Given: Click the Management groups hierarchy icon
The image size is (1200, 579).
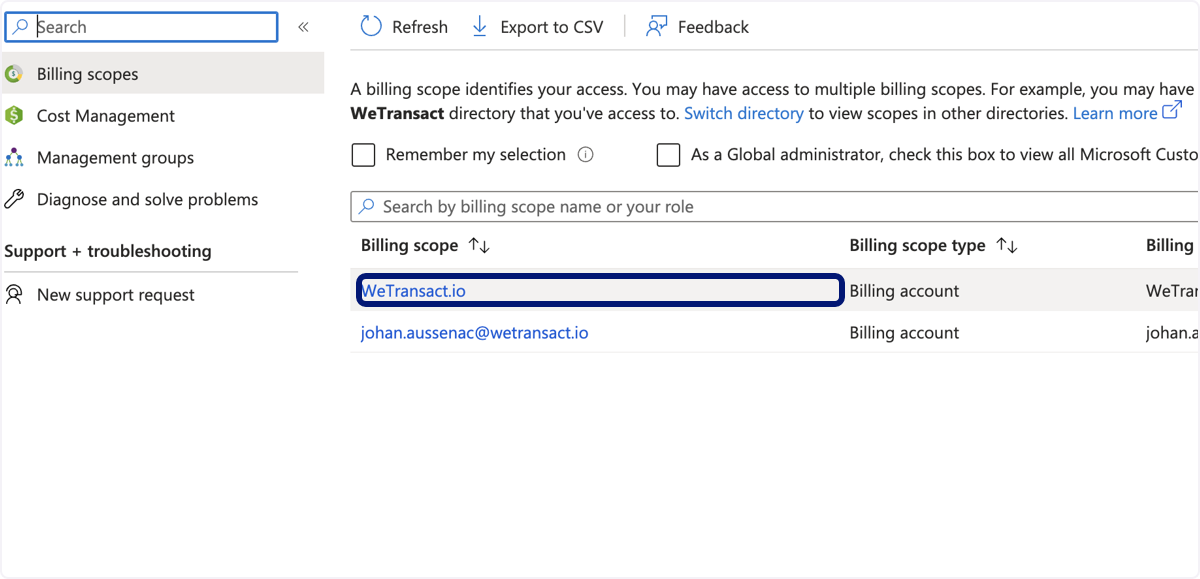Looking at the screenshot, I should pos(14,158).
